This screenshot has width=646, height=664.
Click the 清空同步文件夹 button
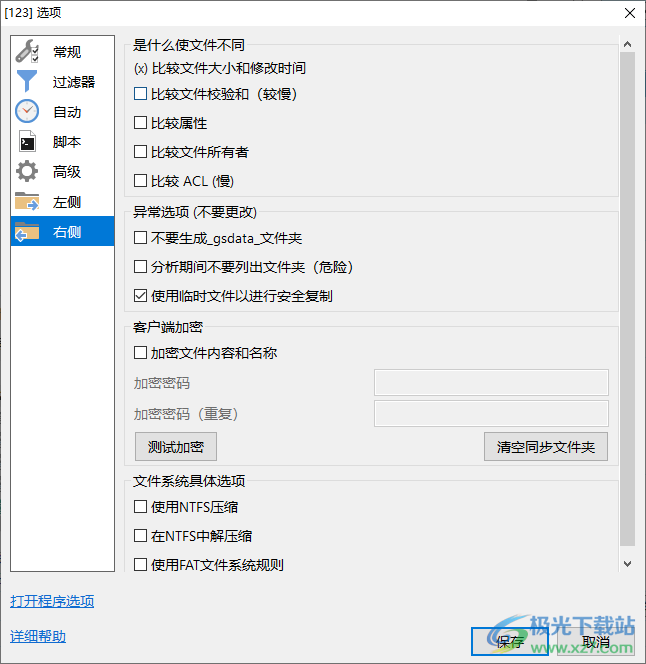click(x=546, y=447)
